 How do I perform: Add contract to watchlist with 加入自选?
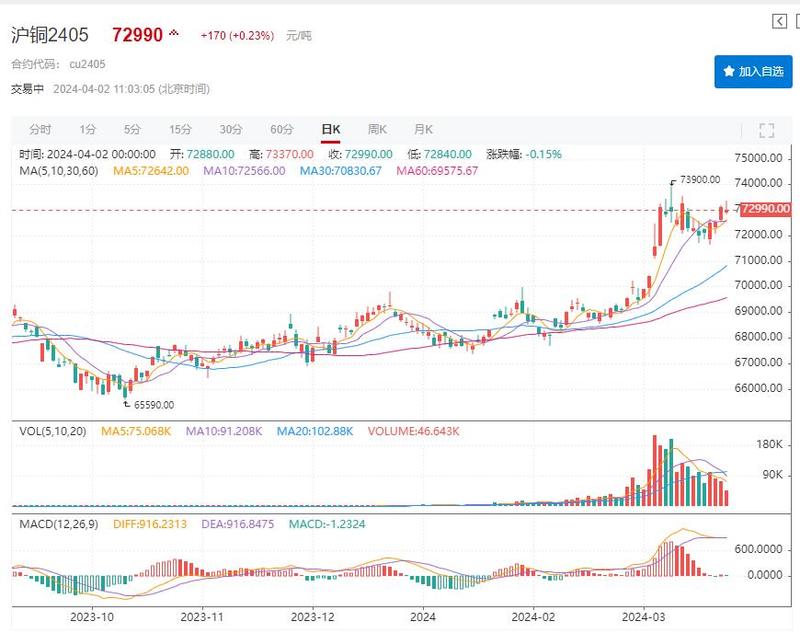point(753,72)
